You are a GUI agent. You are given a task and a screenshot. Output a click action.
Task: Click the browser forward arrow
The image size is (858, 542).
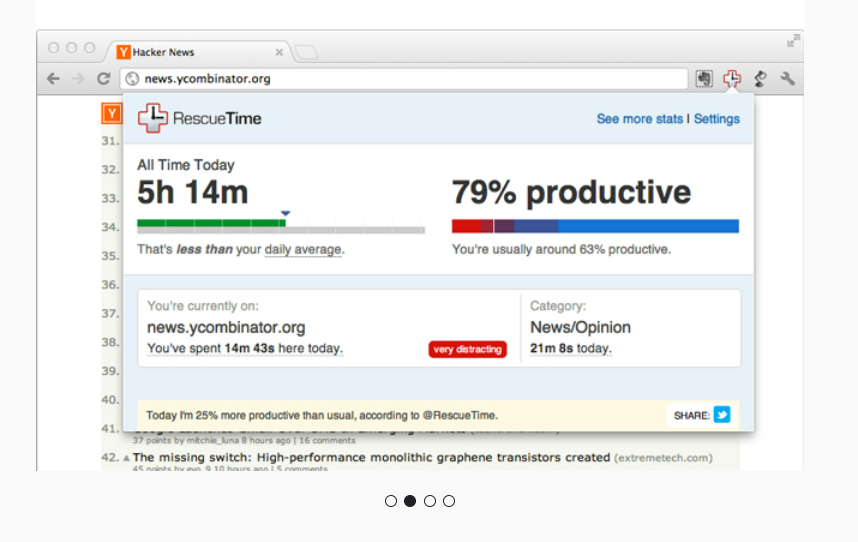pos(78,79)
